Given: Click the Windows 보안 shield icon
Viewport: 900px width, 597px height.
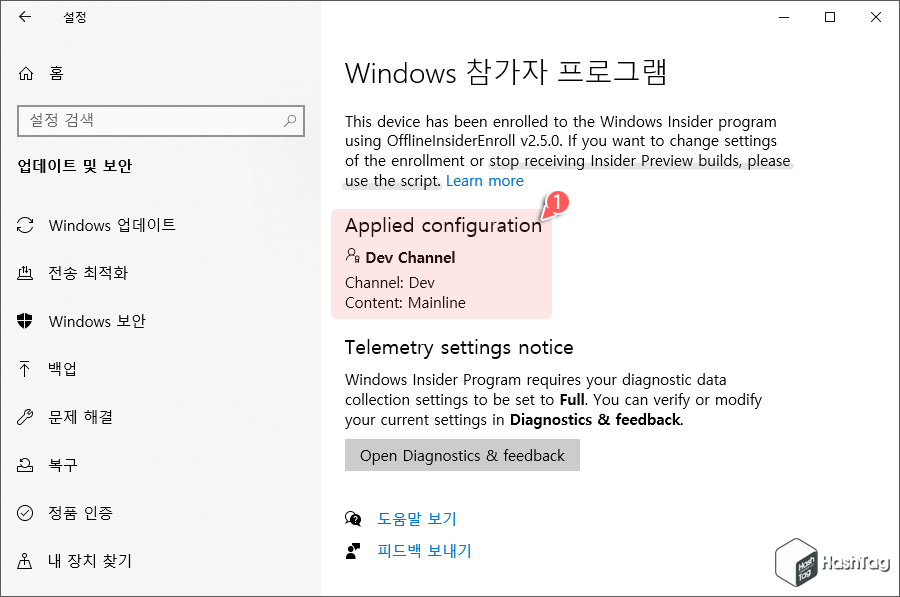Looking at the screenshot, I should pos(25,321).
